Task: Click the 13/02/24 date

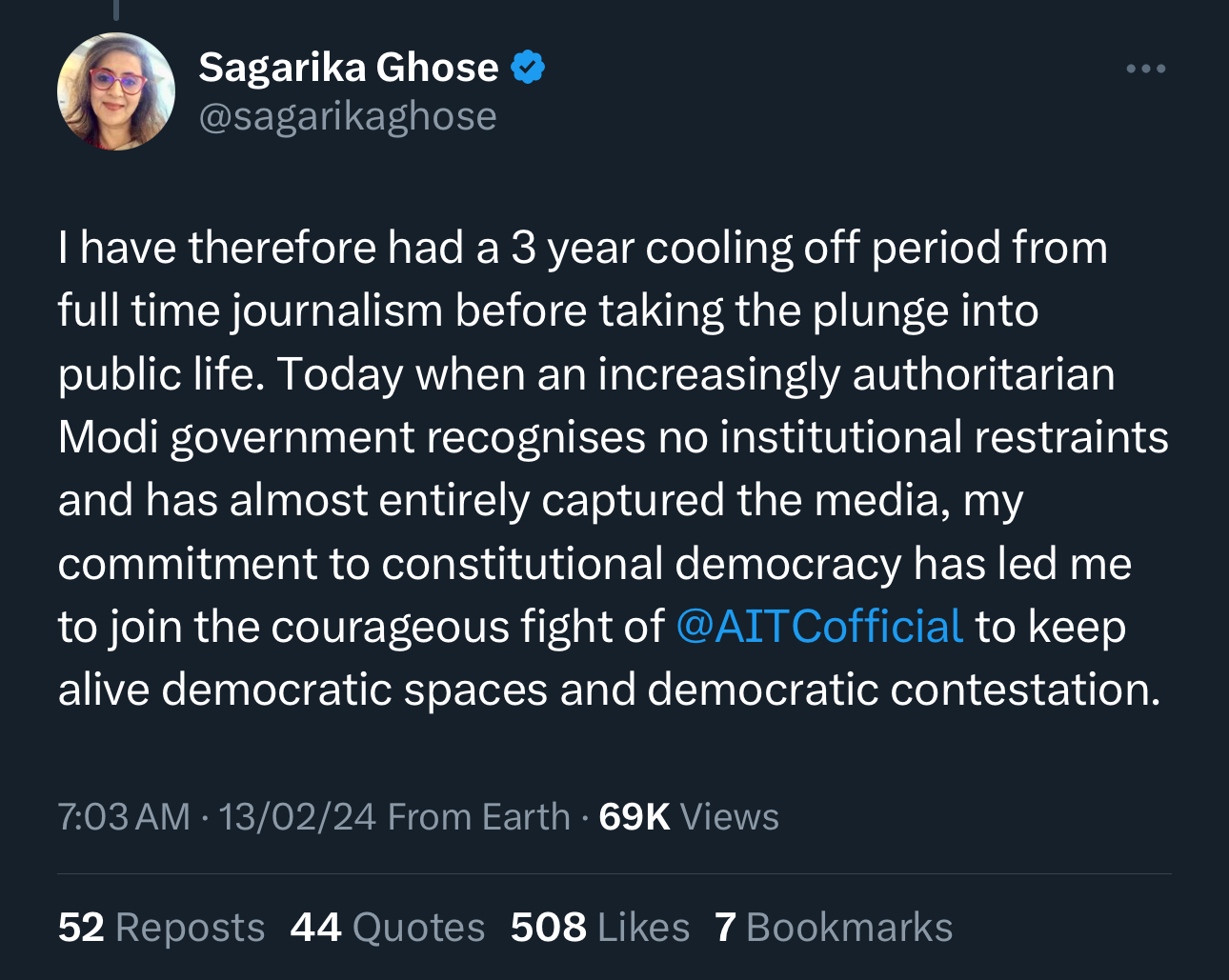Action: (297, 817)
